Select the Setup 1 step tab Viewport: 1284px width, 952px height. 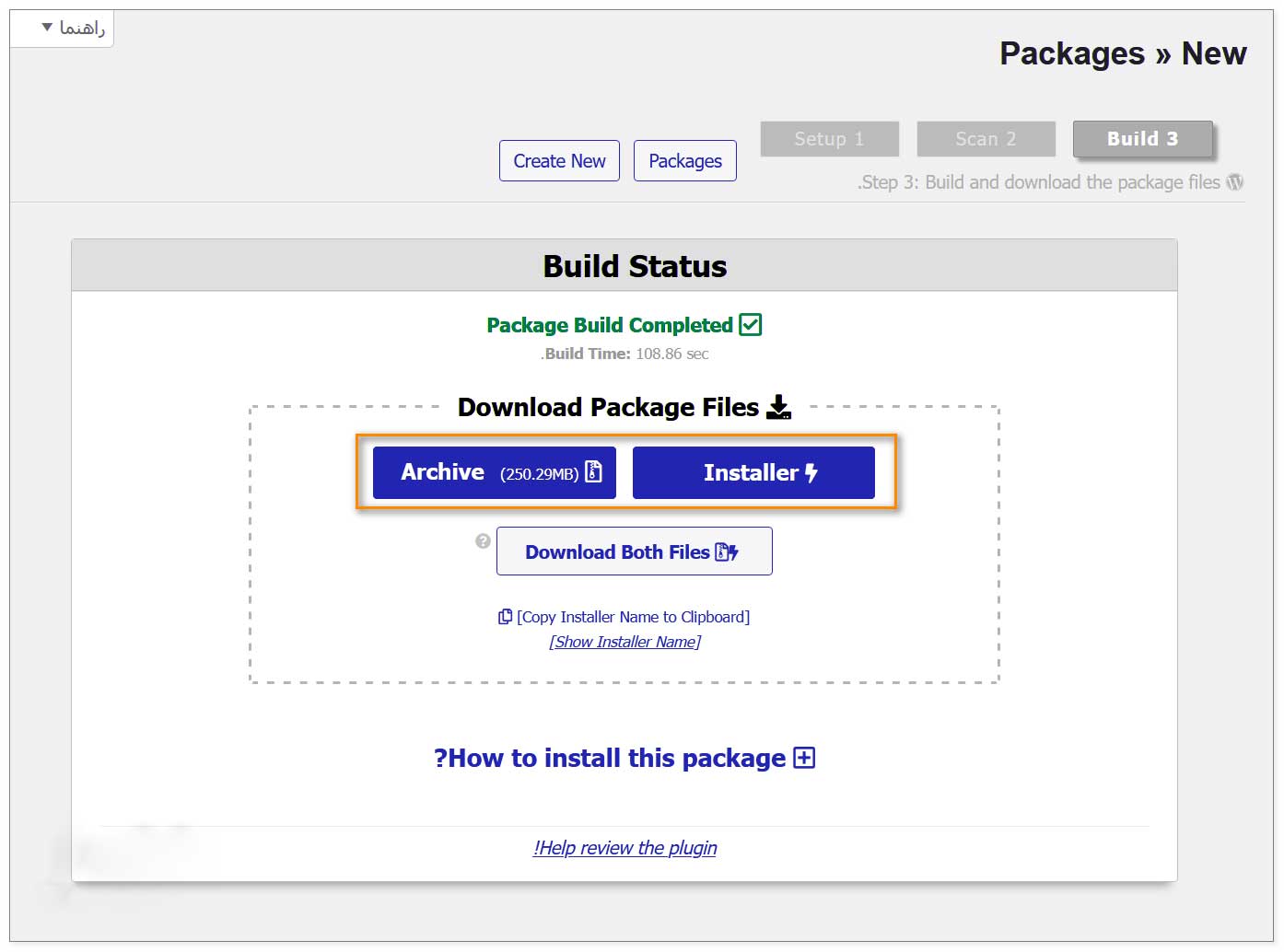coord(829,139)
